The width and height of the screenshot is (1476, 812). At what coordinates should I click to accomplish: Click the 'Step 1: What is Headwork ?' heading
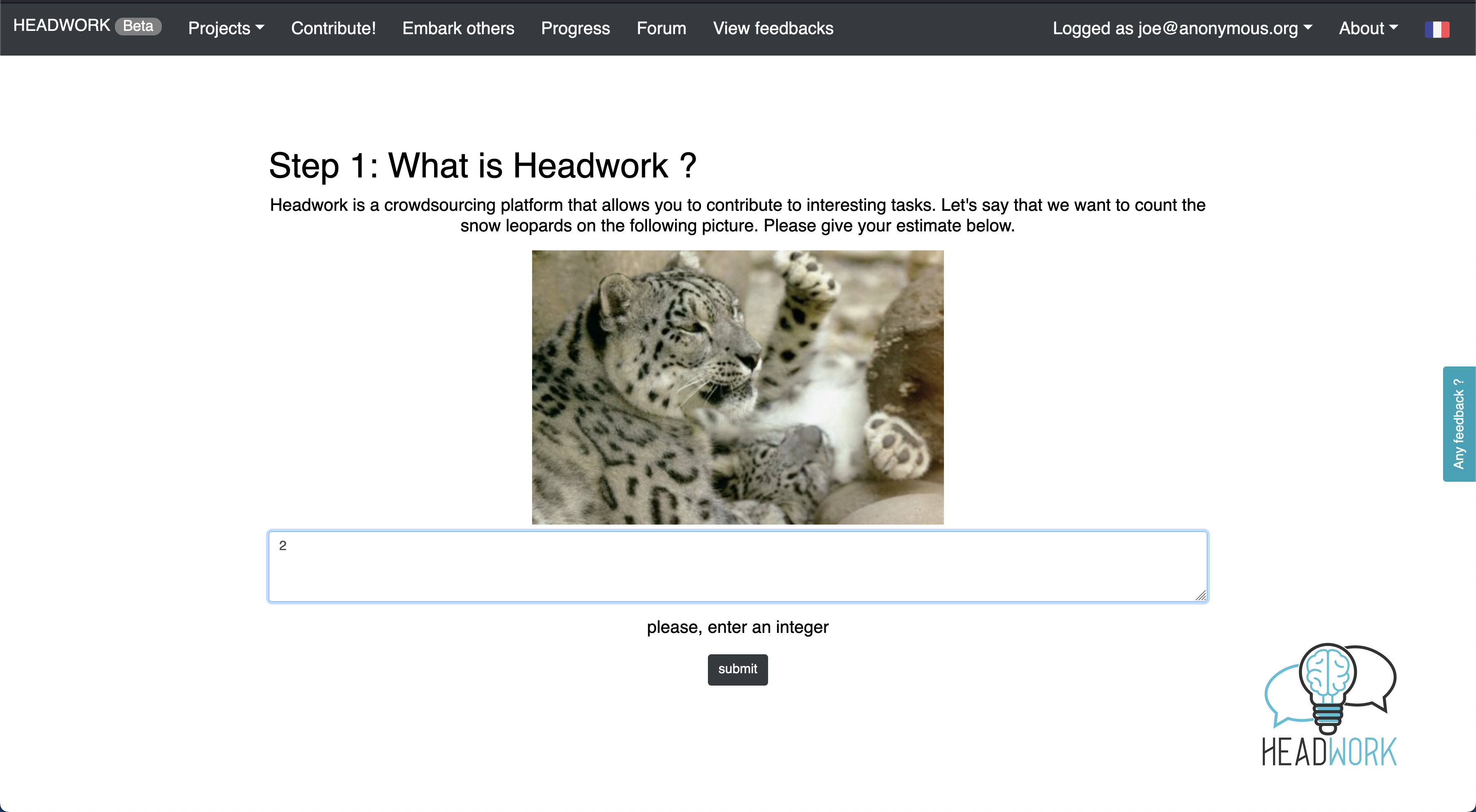click(x=482, y=166)
